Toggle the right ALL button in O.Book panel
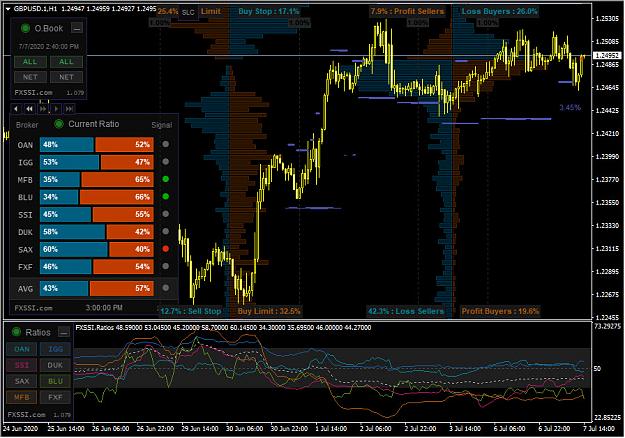 pyautogui.click(x=67, y=62)
